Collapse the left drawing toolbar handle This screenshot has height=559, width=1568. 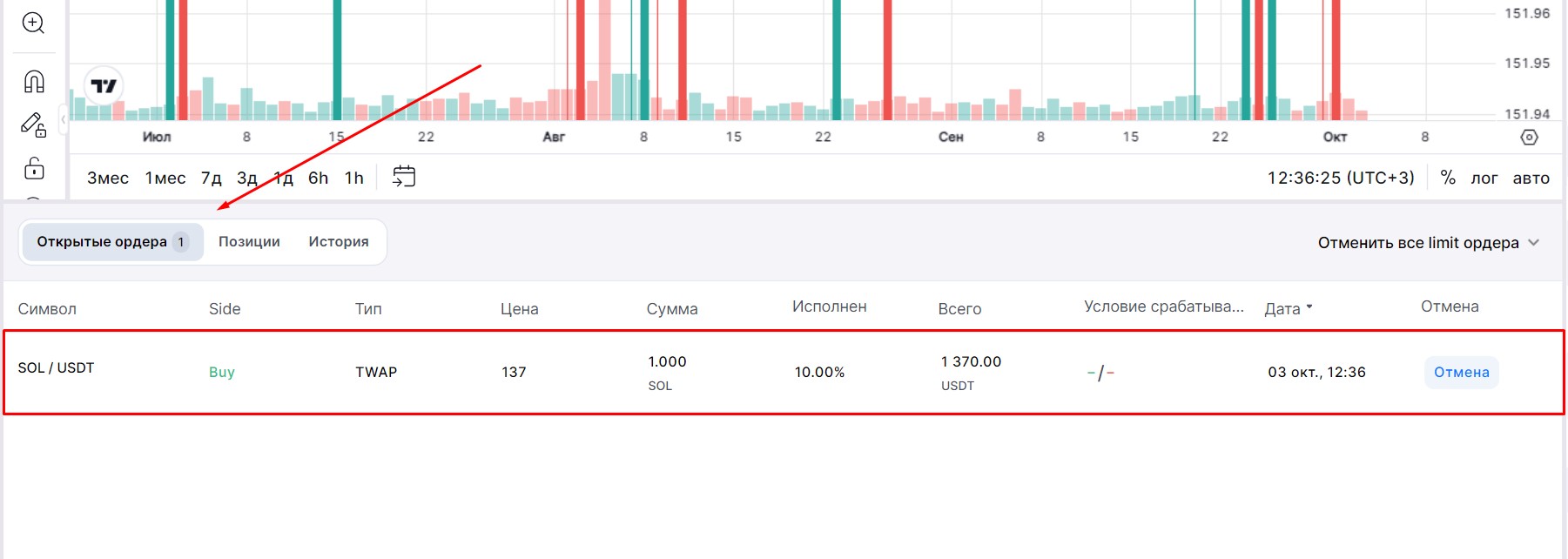(x=63, y=119)
